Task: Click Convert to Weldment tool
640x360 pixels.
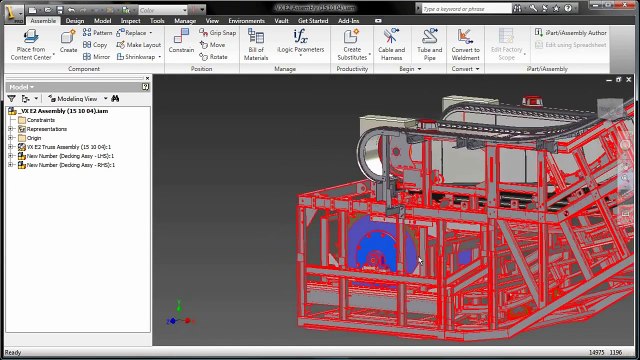Action: pos(465,44)
